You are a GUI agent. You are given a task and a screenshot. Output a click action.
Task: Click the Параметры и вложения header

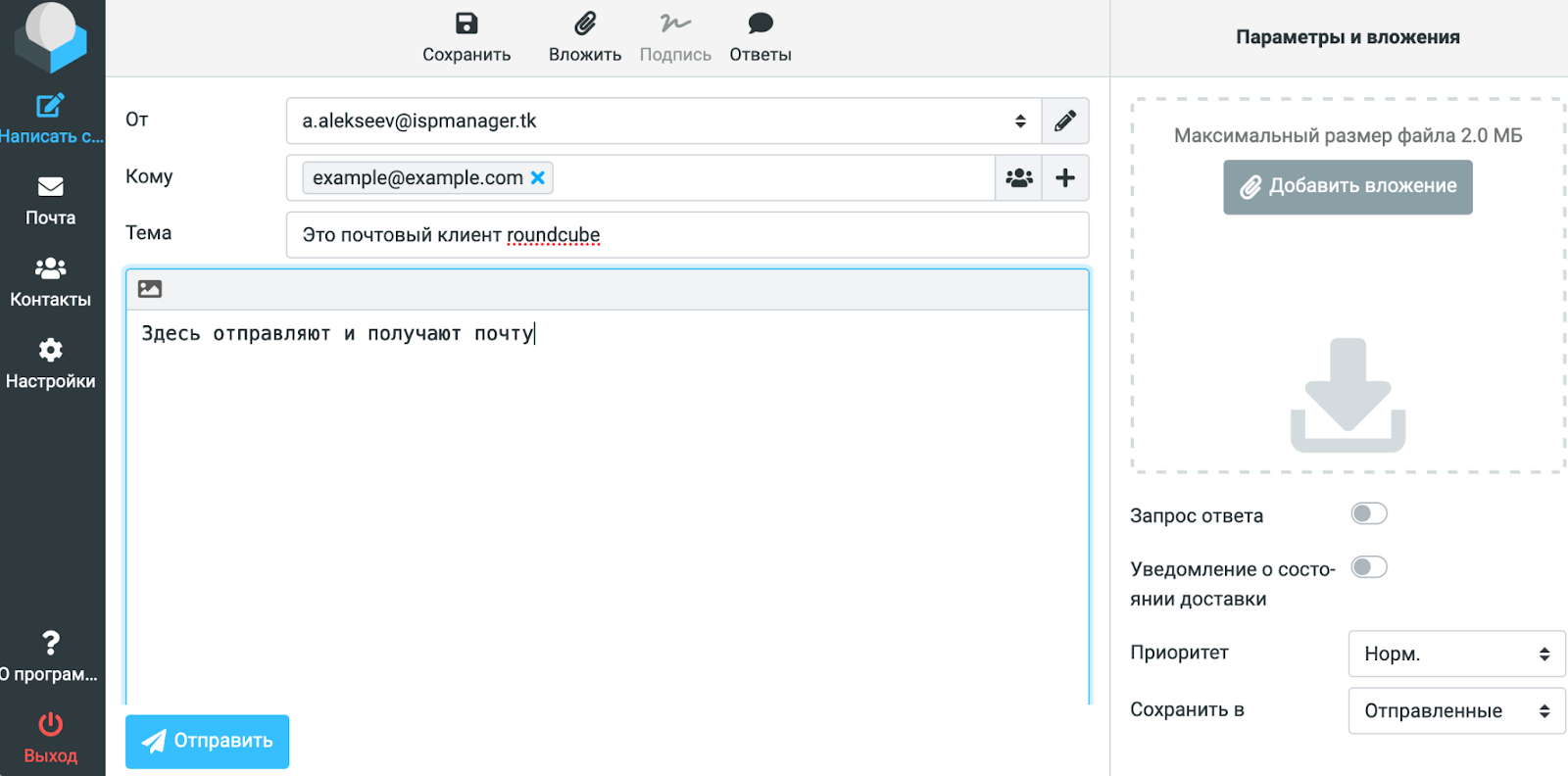(x=1347, y=37)
